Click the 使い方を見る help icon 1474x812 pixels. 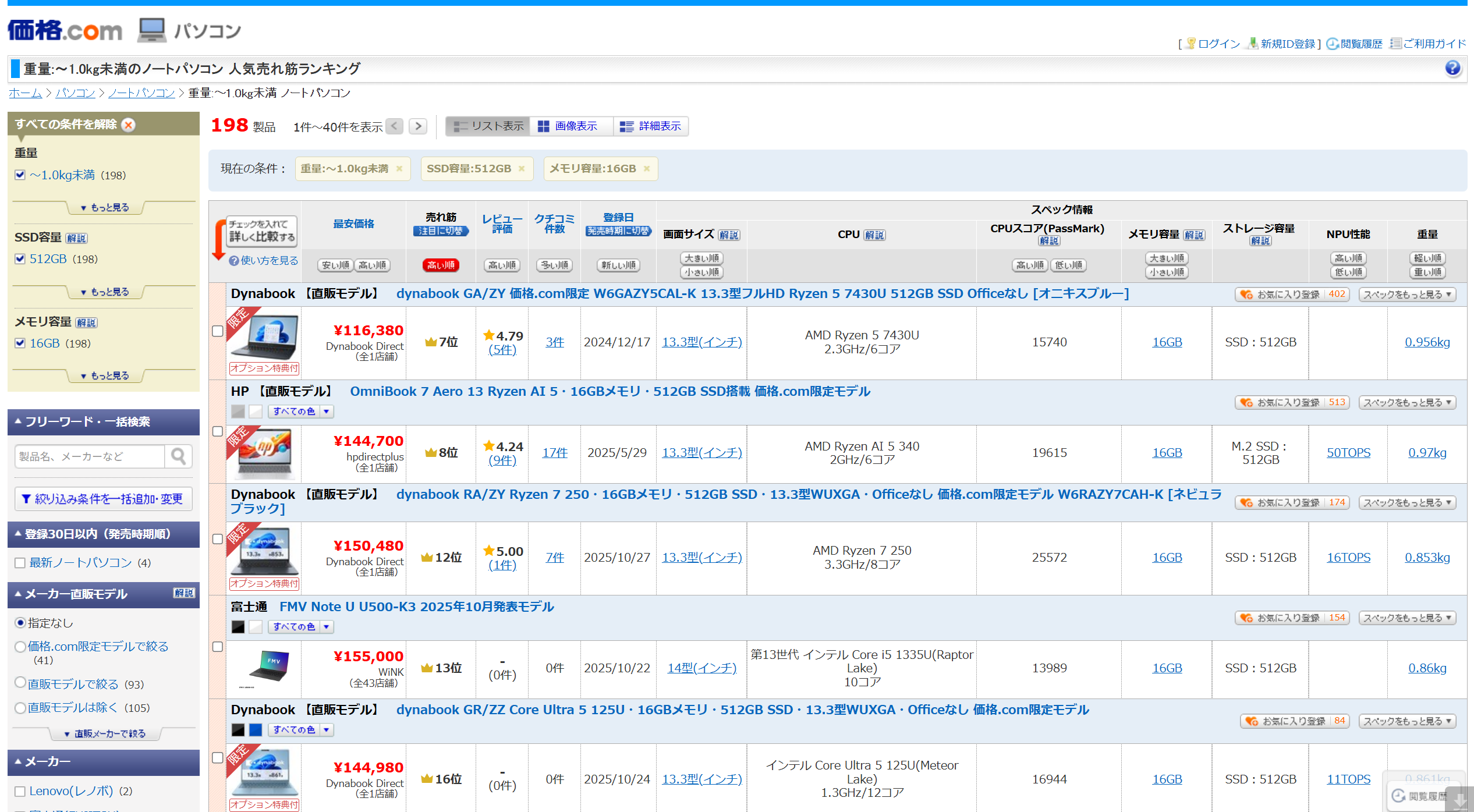click(233, 261)
